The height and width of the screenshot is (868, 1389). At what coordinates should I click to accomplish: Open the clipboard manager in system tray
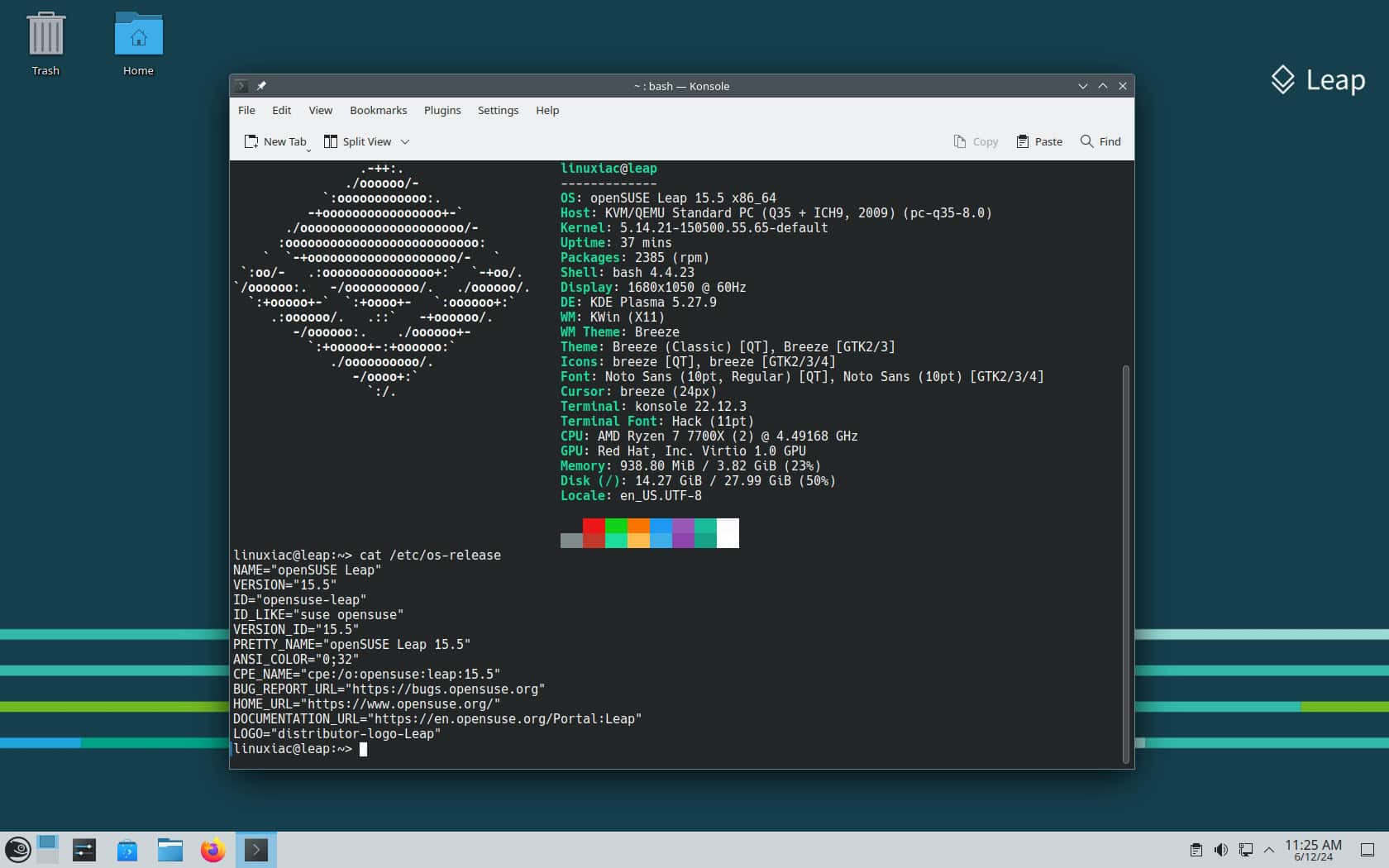coord(1196,849)
